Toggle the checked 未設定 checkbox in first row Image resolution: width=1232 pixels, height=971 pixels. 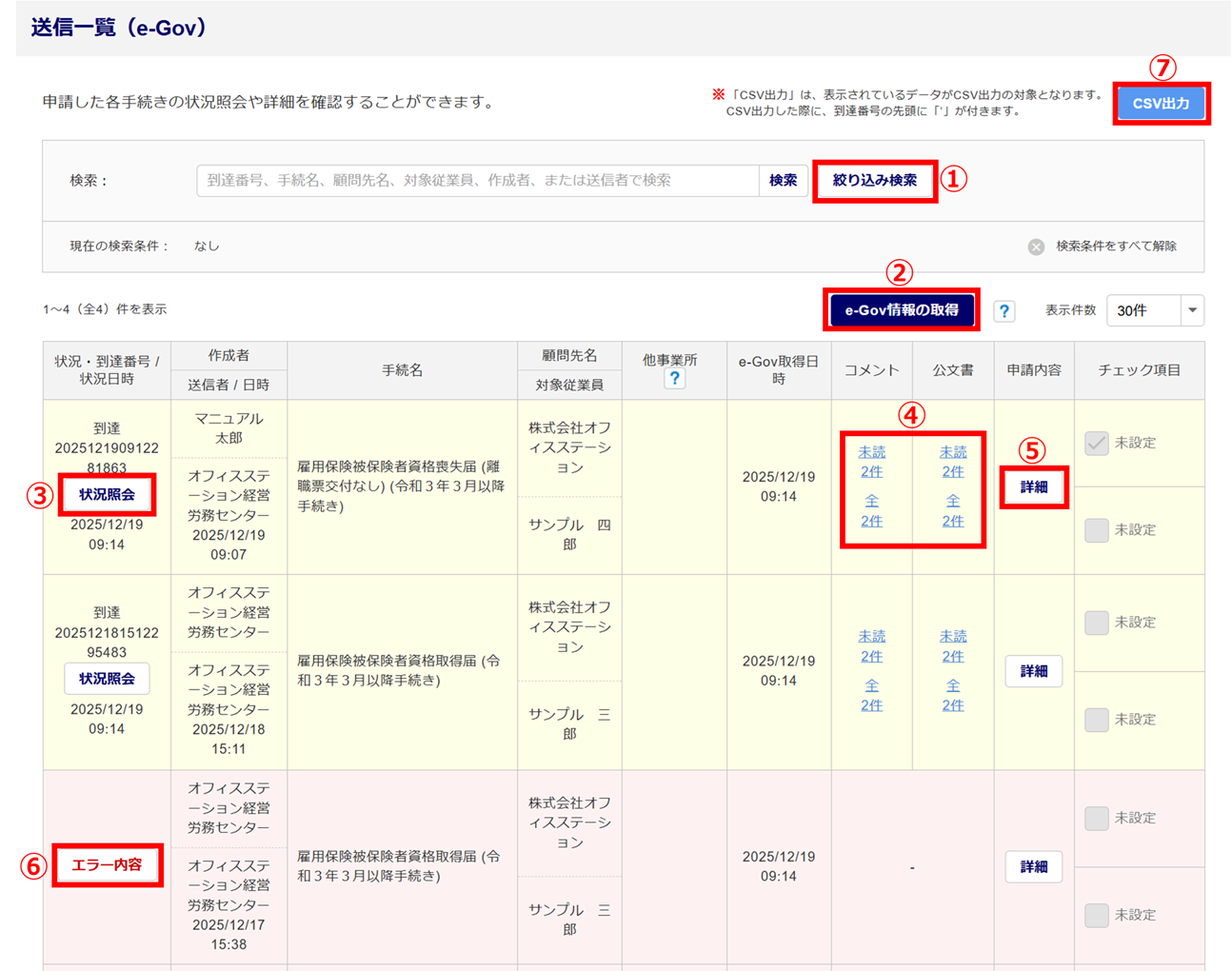[x=1097, y=443]
